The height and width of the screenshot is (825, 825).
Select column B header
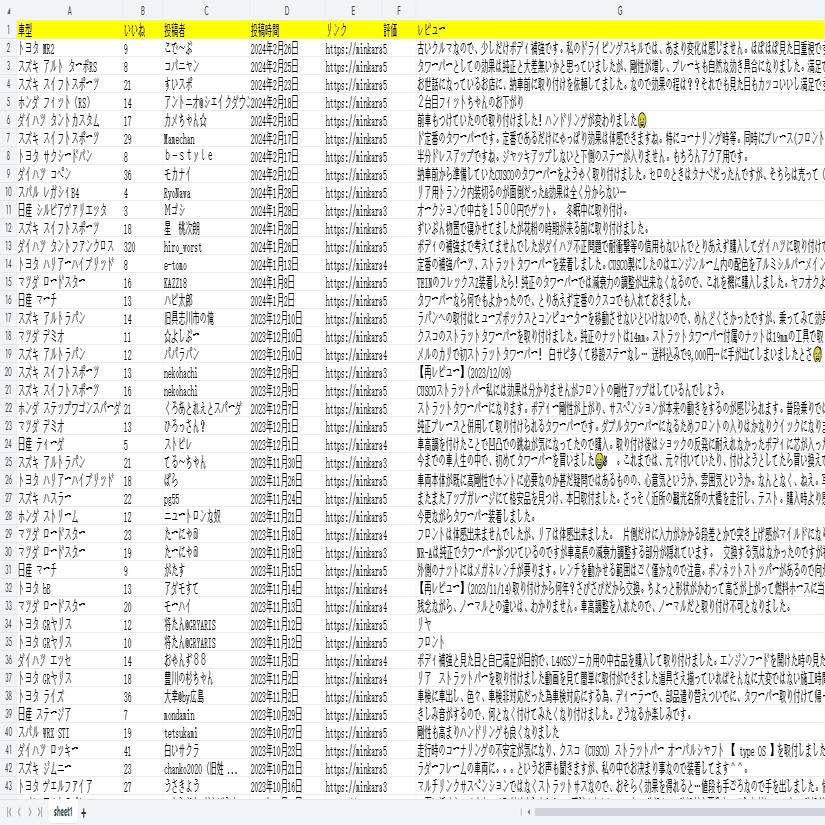click(x=143, y=11)
